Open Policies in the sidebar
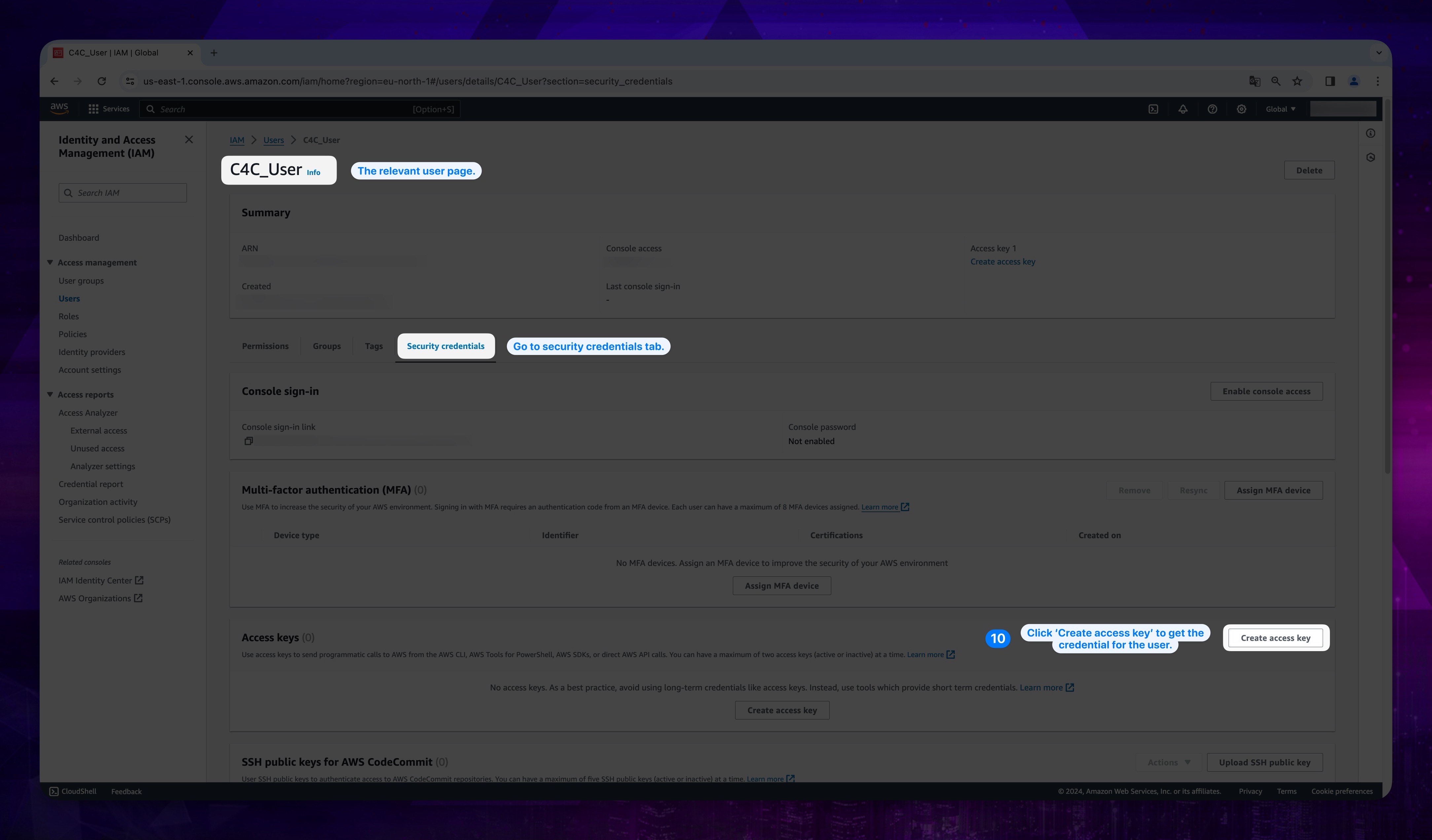Image resolution: width=1432 pixels, height=840 pixels. [73, 334]
